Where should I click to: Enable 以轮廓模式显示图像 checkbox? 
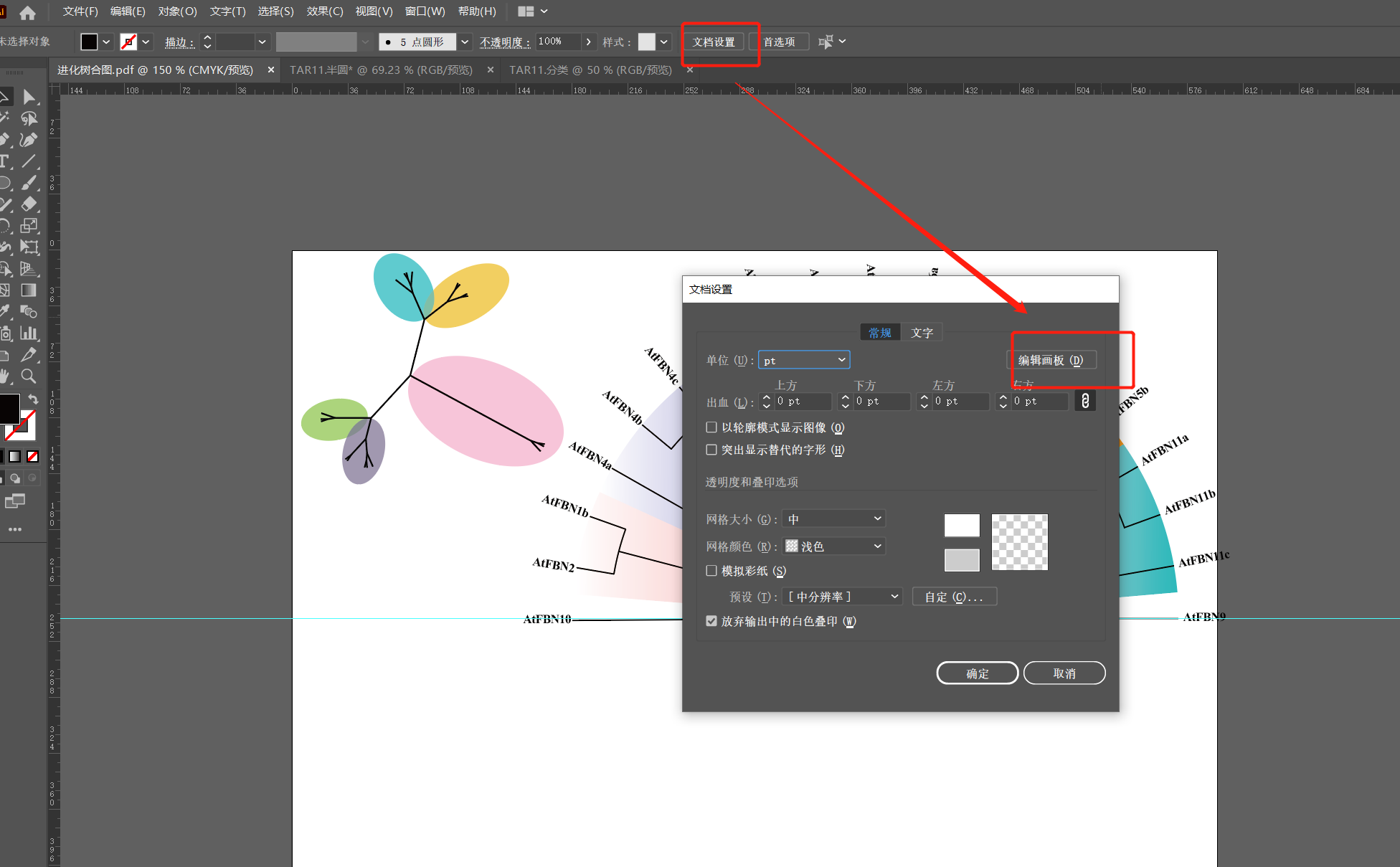point(711,427)
